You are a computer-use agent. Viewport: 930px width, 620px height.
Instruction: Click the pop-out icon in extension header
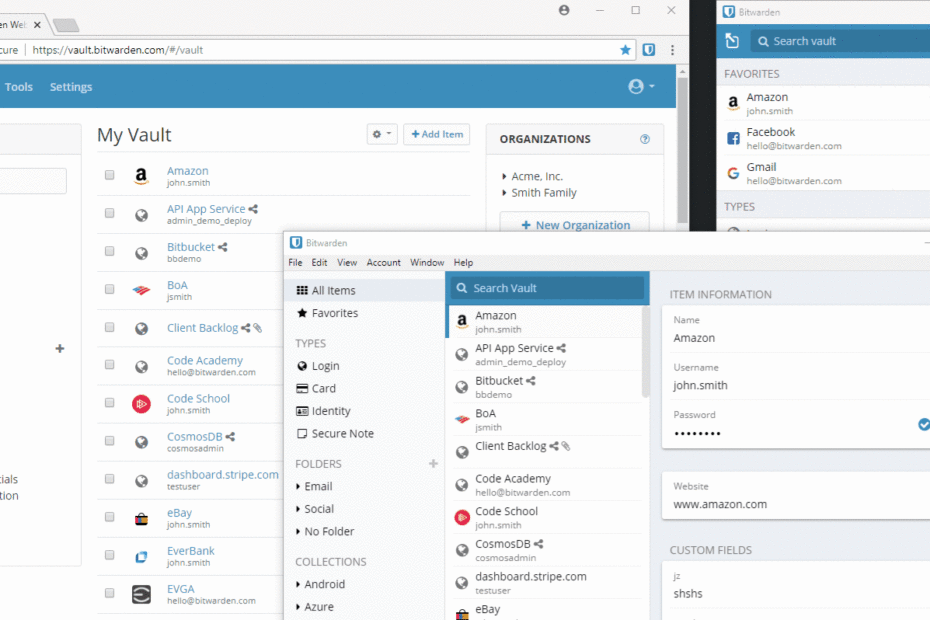[x=732, y=41]
